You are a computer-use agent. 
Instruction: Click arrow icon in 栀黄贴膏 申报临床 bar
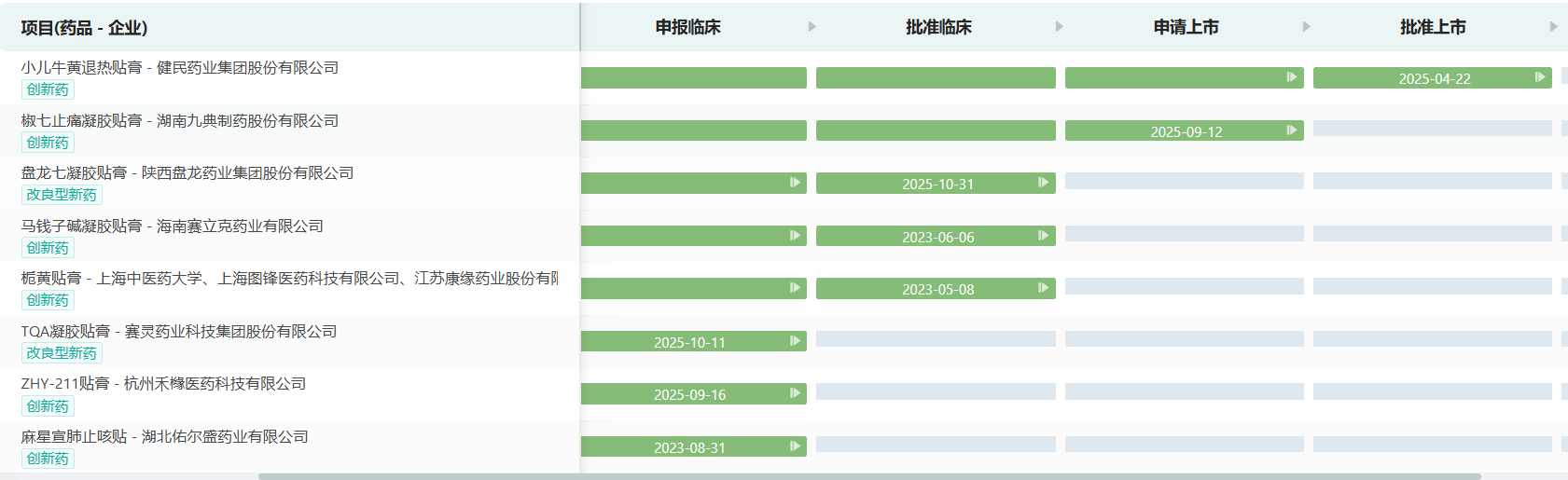(796, 288)
